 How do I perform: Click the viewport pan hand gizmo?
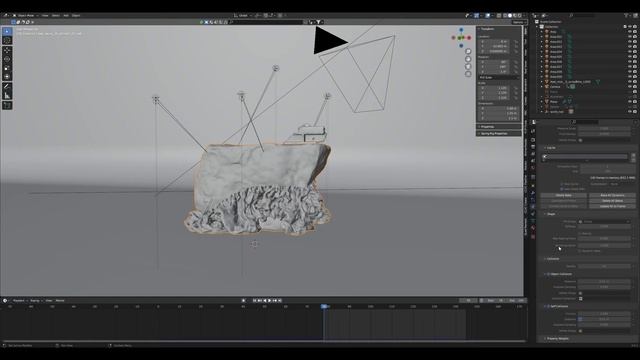(468, 59)
